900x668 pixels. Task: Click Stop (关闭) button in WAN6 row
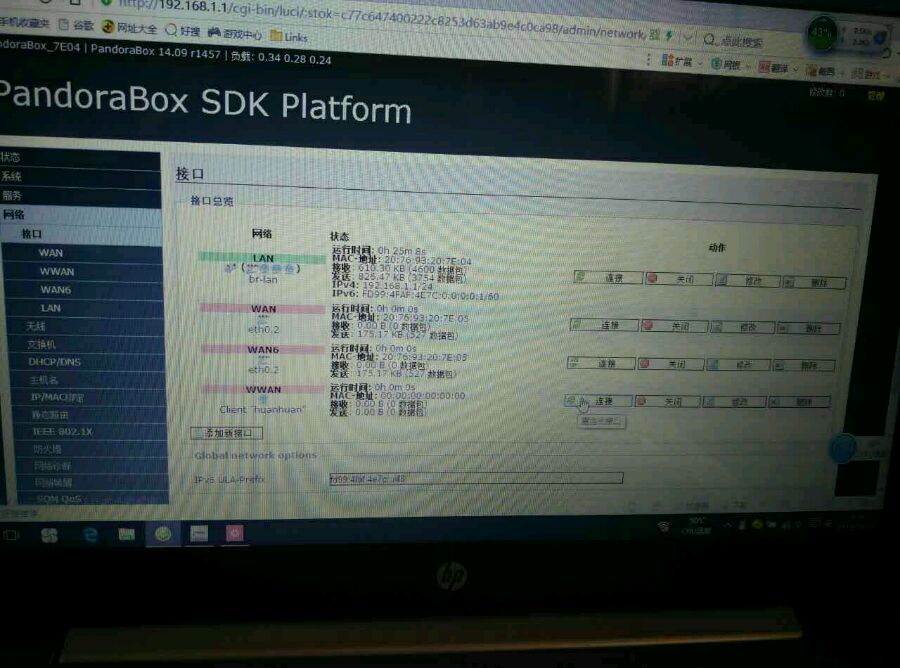click(670, 364)
